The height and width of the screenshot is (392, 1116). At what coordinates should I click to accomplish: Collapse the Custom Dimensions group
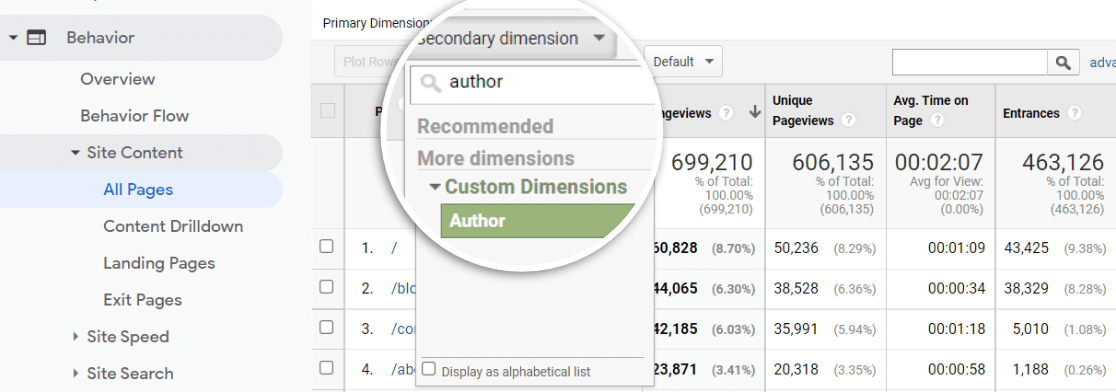pyautogui.click(x=435, y=188)
